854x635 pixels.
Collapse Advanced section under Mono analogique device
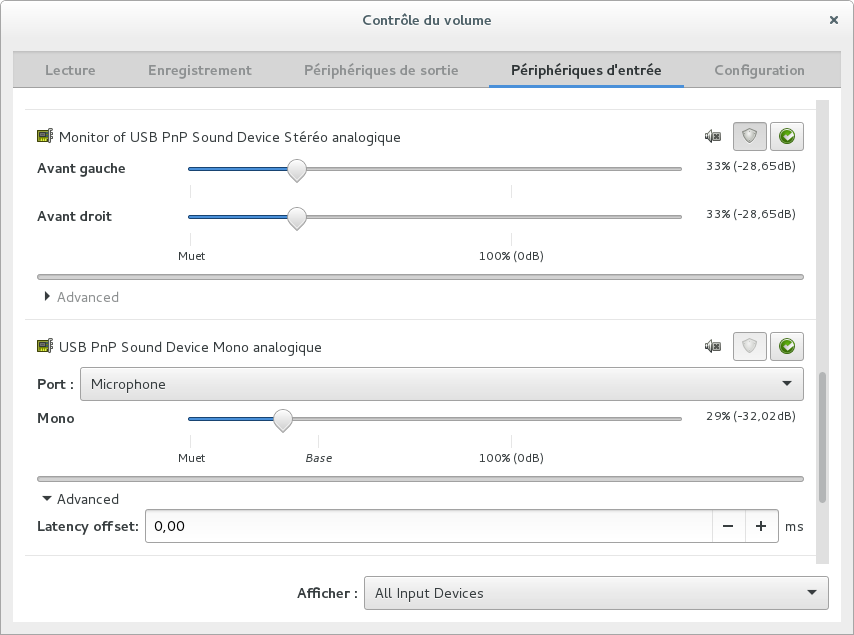click(81, 499)
